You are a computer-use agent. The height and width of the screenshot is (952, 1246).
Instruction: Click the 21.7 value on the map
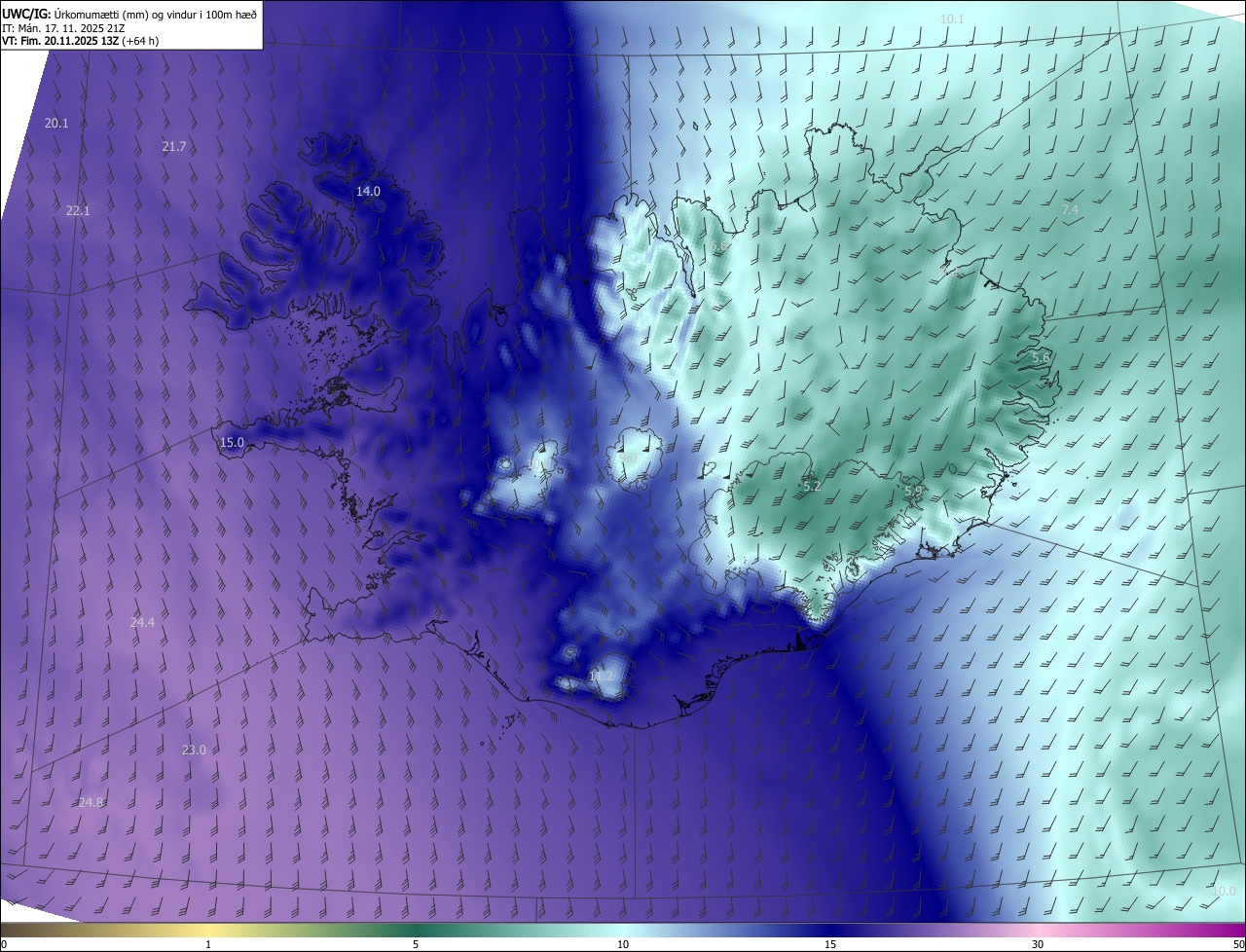click(x=173, y=146)
